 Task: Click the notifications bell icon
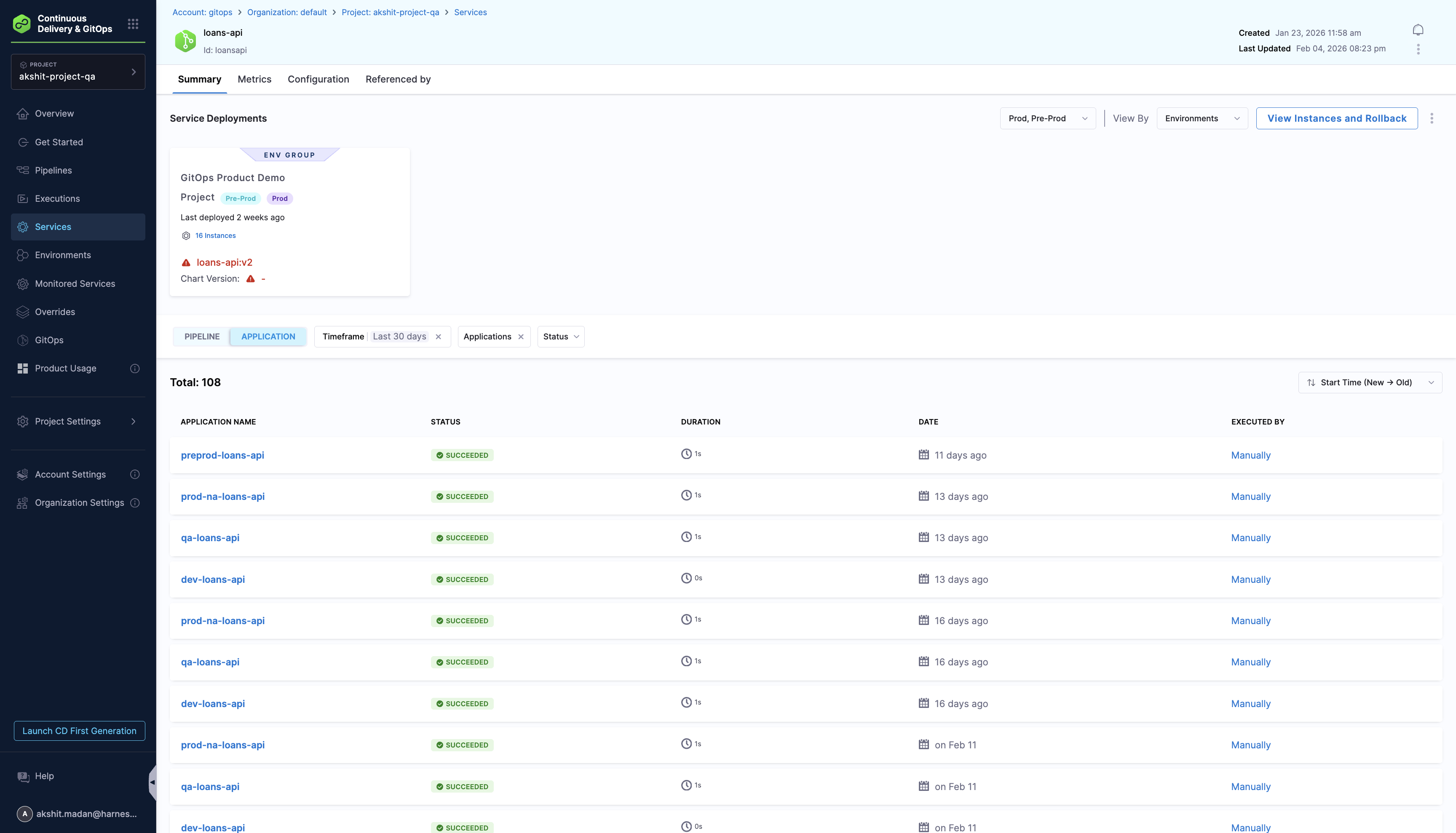click(x=1418, y=30)
